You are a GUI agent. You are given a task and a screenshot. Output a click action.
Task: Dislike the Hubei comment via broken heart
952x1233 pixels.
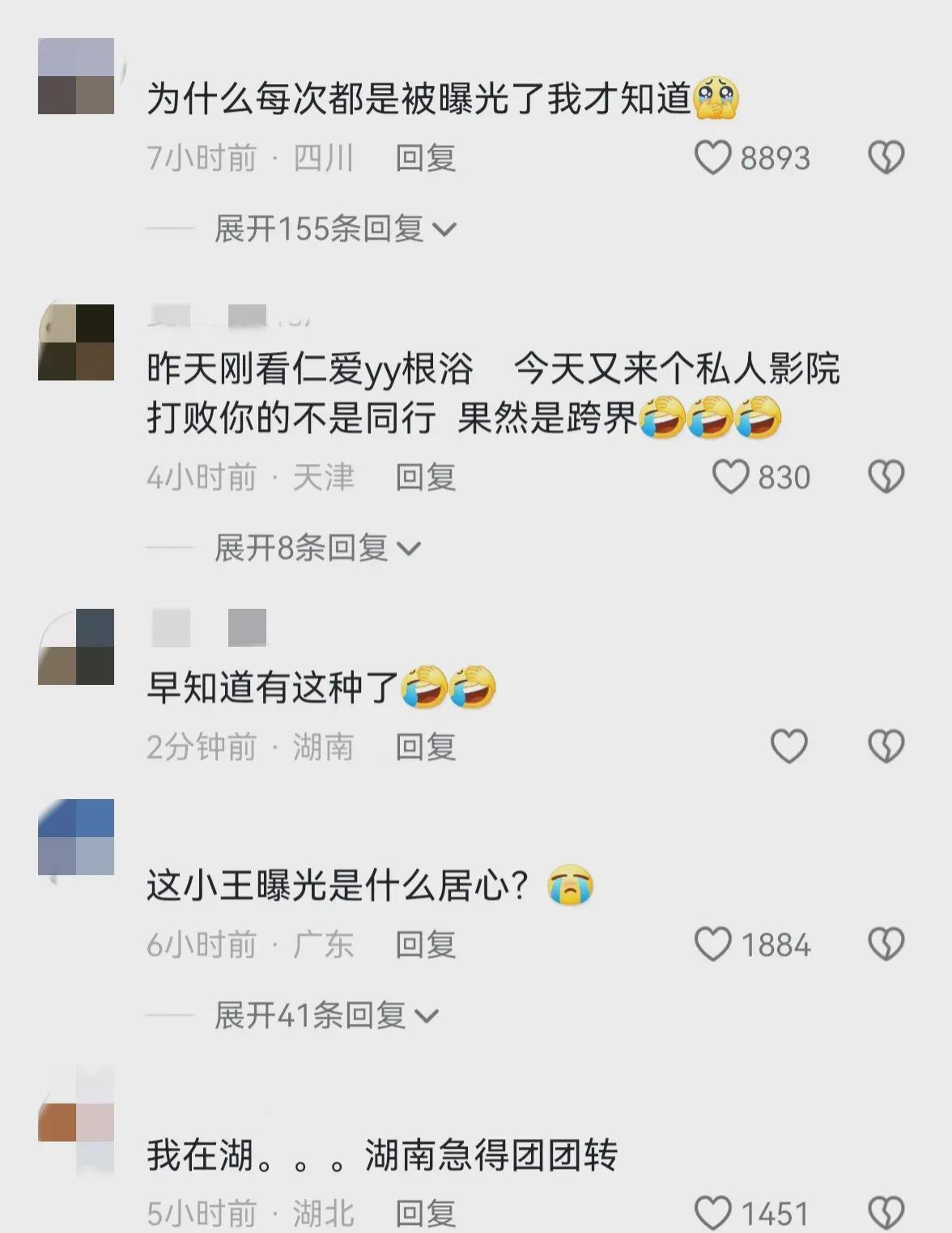click(886, 1213)
